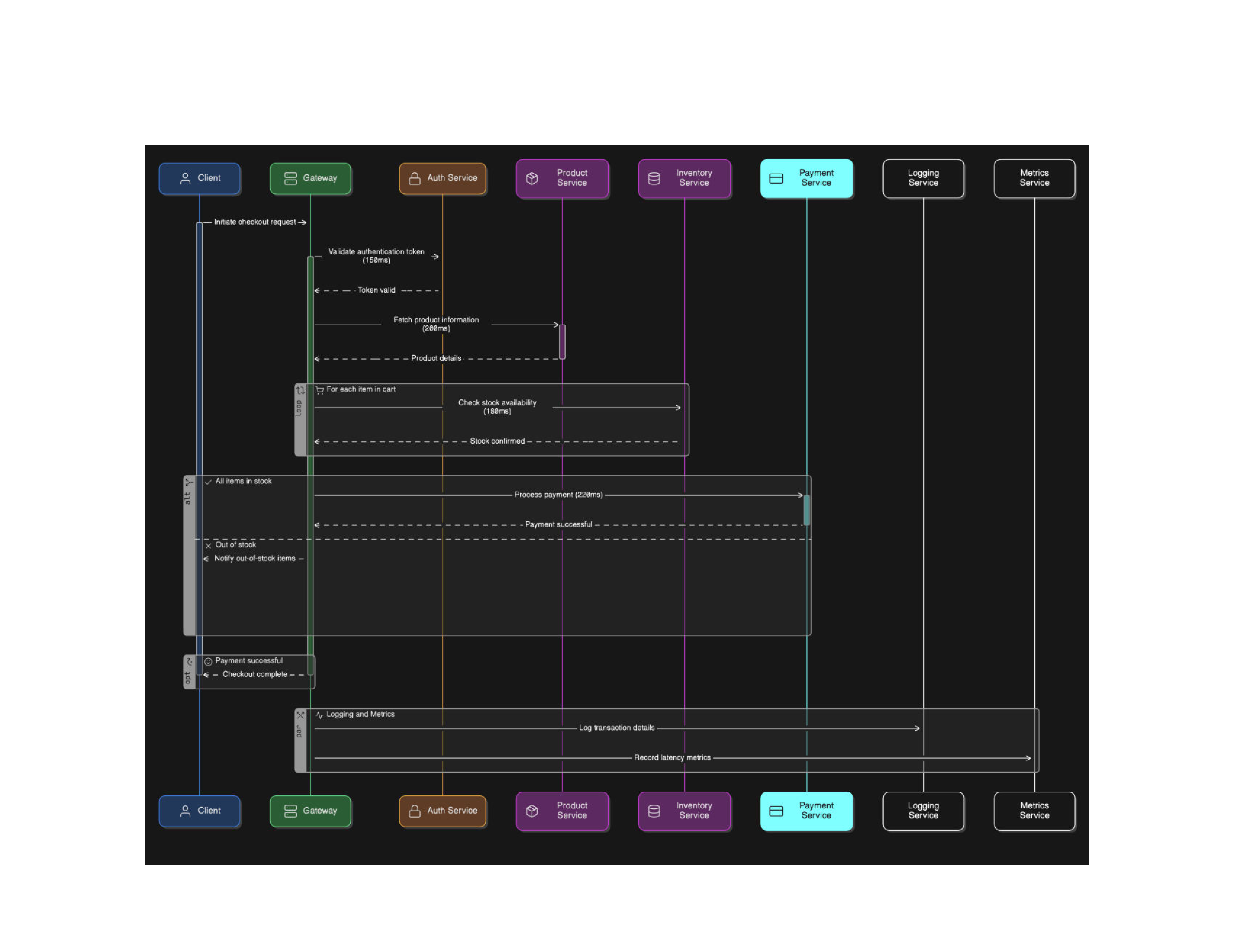1234x952 pixels.
Task: Click the 'Record latency metrics' message label
Action: pyautogui.click(x=672, y=757)
